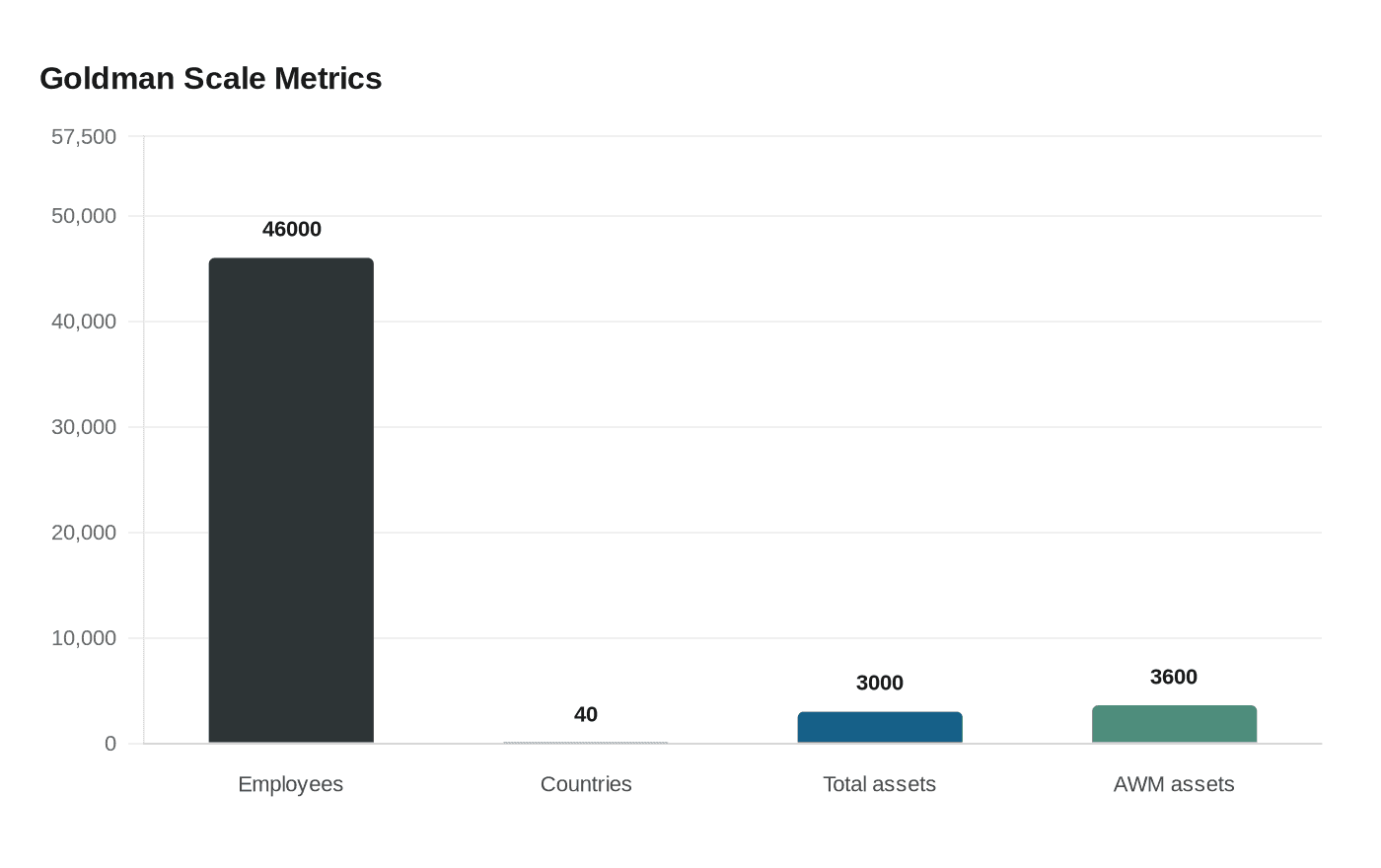Select the Countries axis label

pos(585,783)
